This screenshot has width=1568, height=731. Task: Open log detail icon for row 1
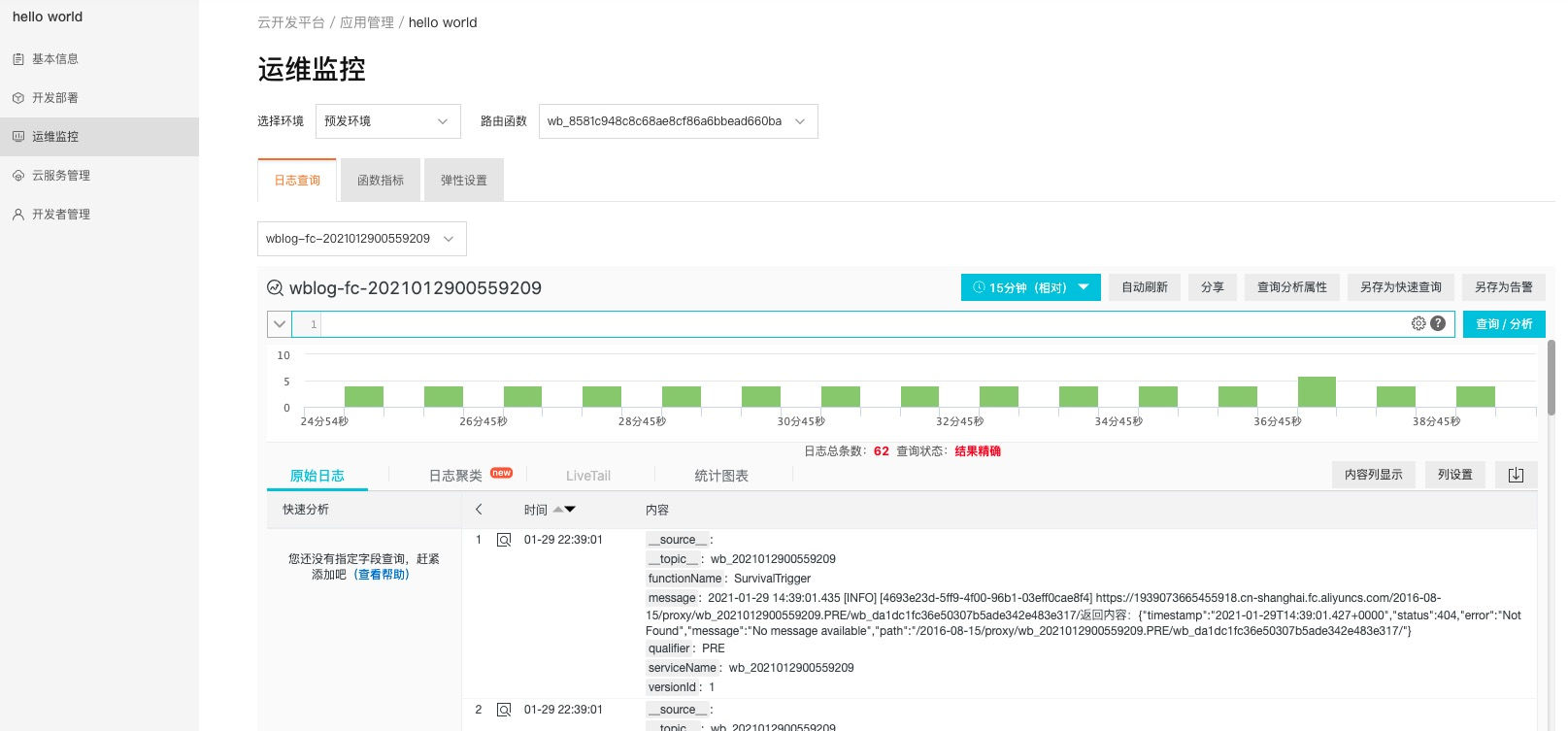(x=504, y=540)
